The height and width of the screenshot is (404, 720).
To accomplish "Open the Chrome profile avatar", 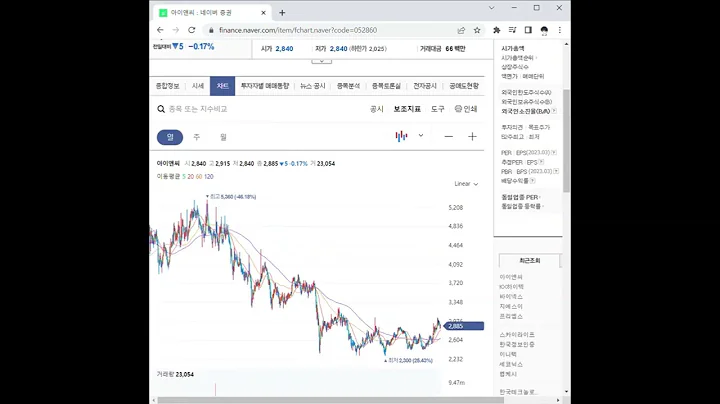I will [x=544, y=30].
